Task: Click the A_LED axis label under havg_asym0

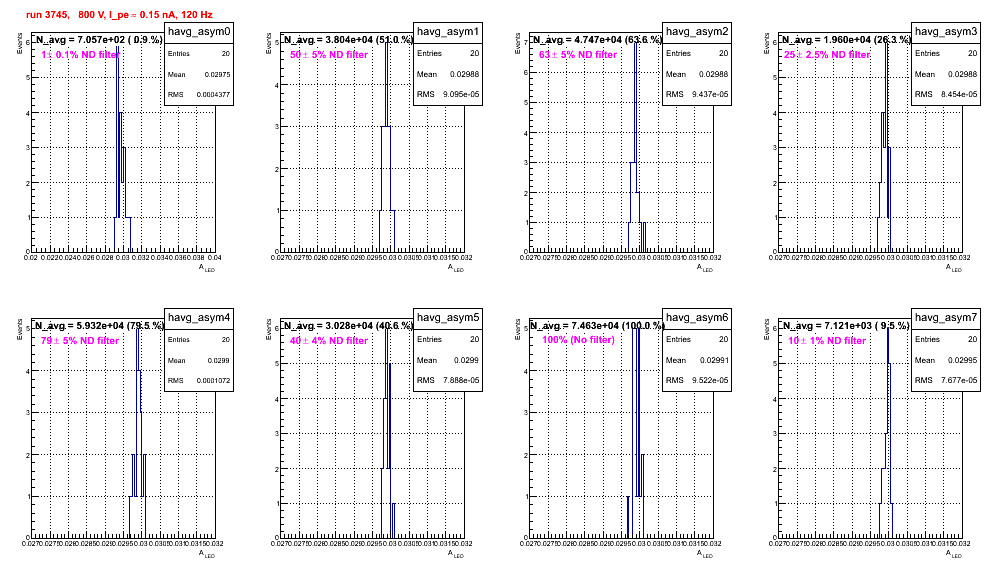Action: pyautogui.click(x=207, y=268)
